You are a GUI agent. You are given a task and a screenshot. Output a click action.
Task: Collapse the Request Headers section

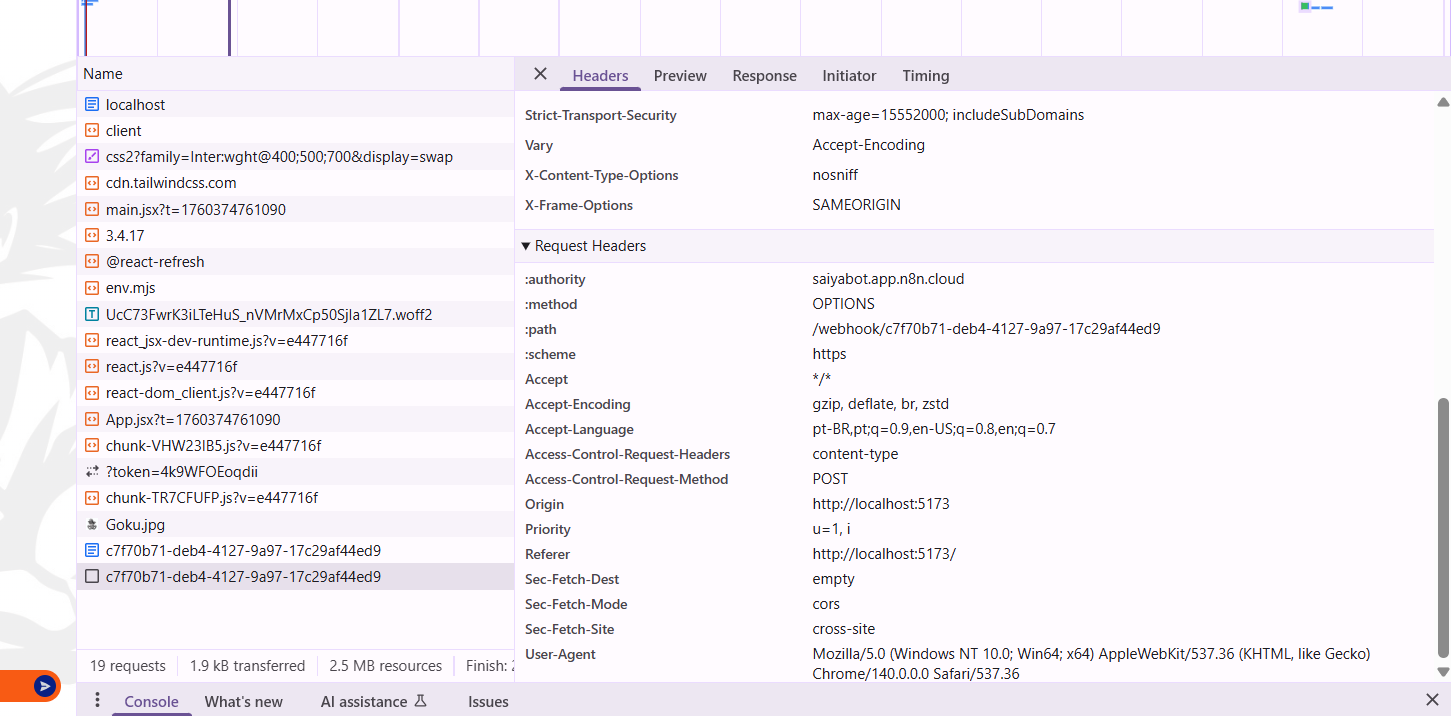[527, 246]
